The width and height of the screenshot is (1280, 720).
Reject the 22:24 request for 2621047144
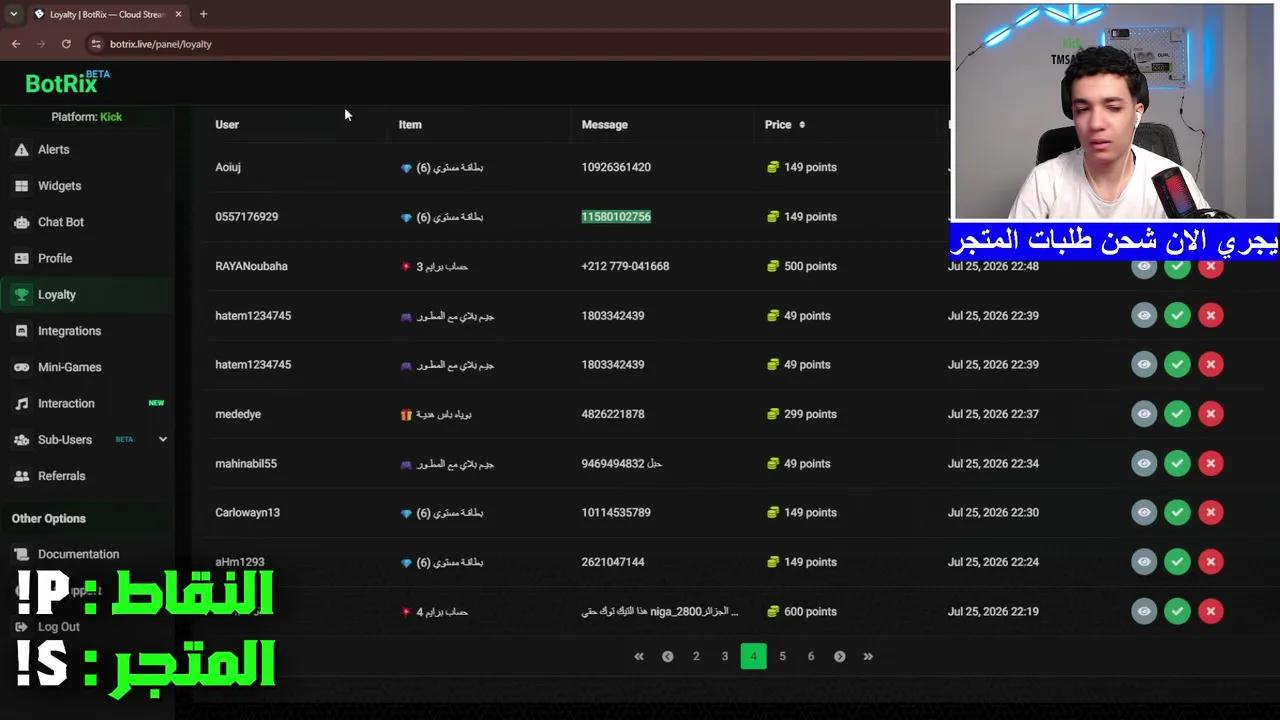click(1210, 562)
